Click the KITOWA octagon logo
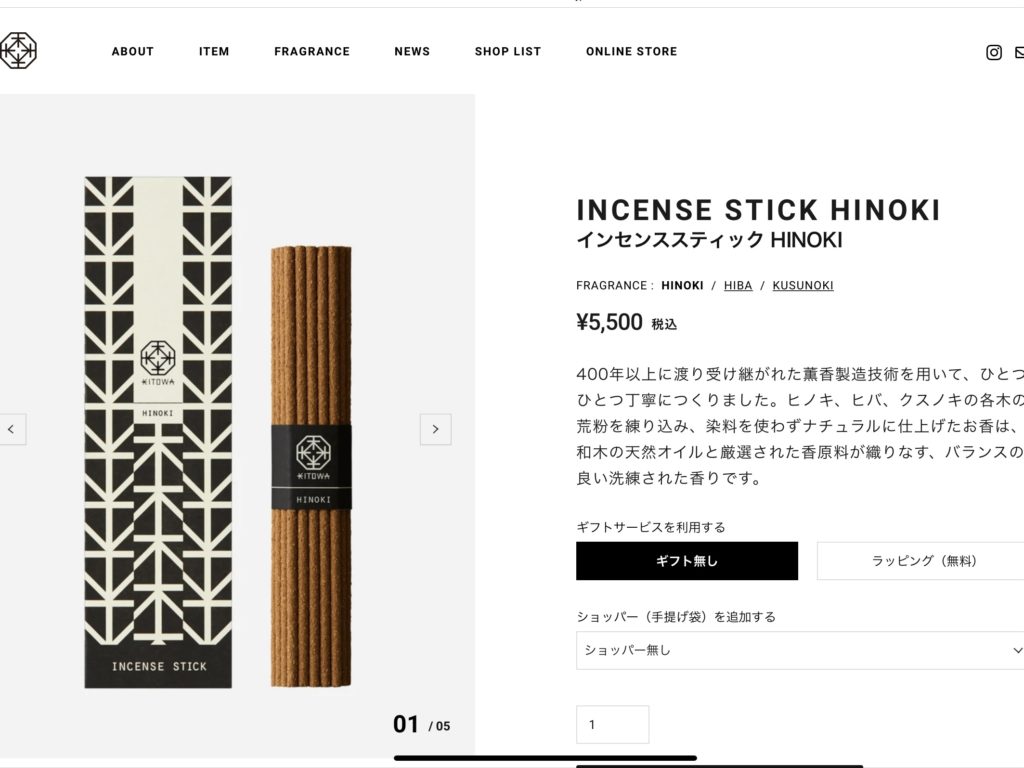 [18, 50]
